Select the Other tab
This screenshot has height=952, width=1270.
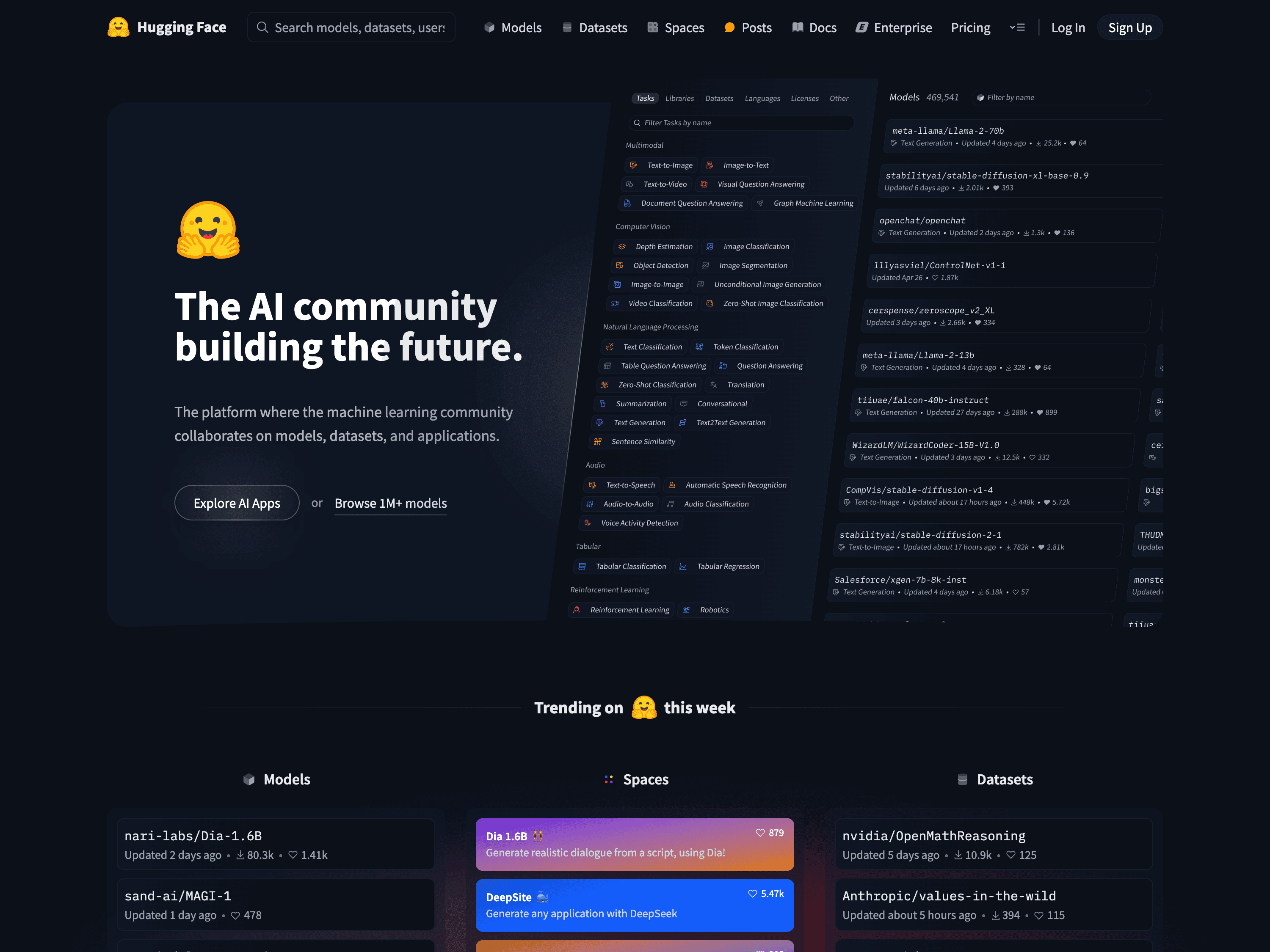[838, 98]
